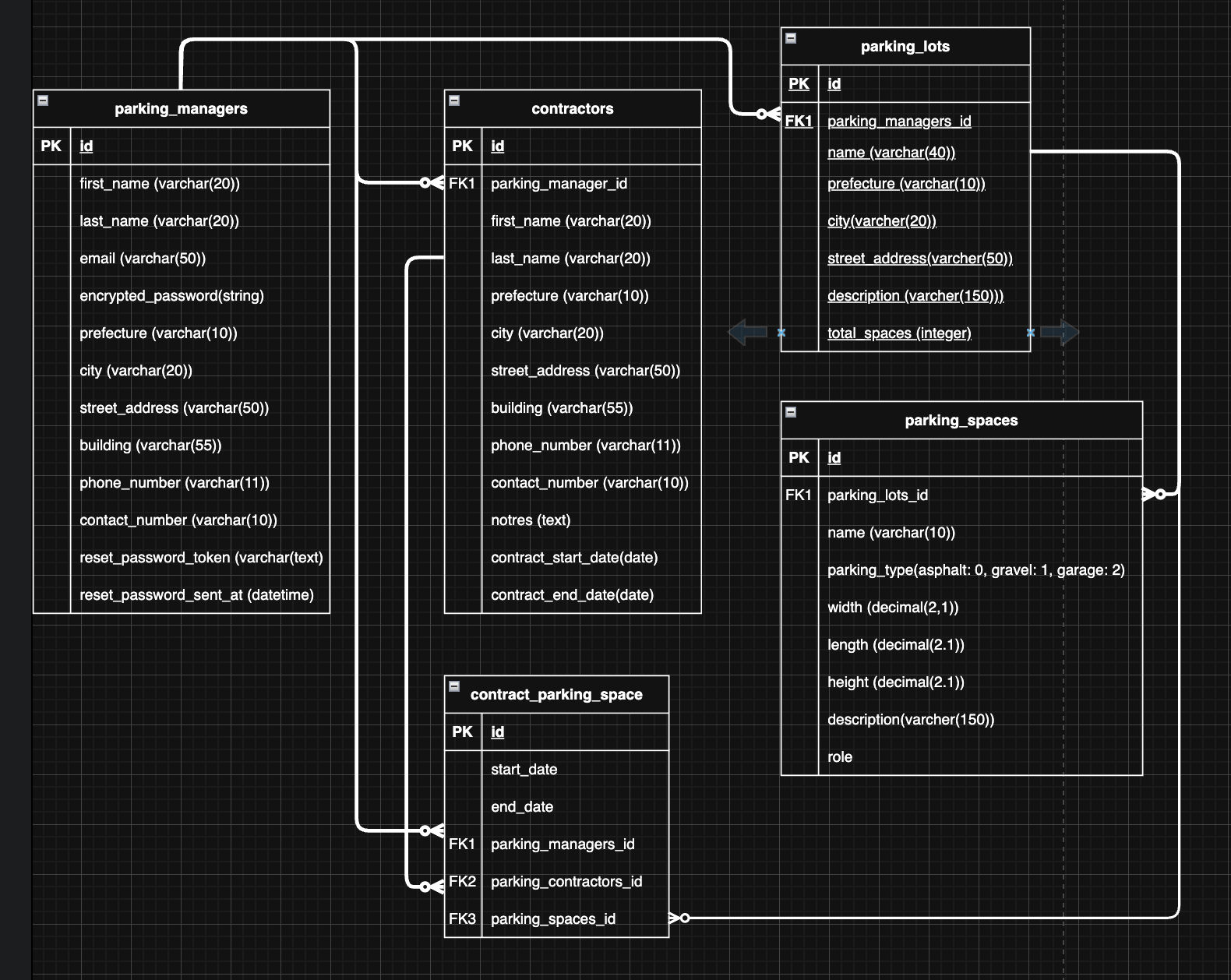Screen dimensions: 1231x980
Task: Select building row in parking_managers table
Action: pyautogui.click(x=182, y=446)
